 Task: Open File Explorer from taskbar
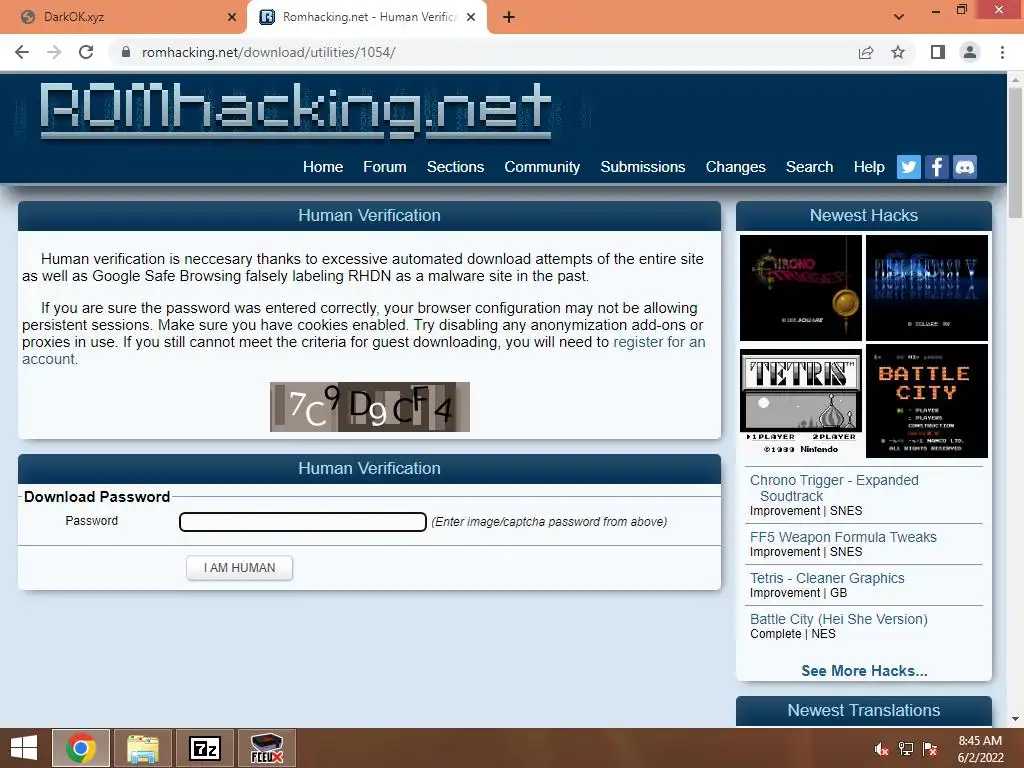click(143, 748)
